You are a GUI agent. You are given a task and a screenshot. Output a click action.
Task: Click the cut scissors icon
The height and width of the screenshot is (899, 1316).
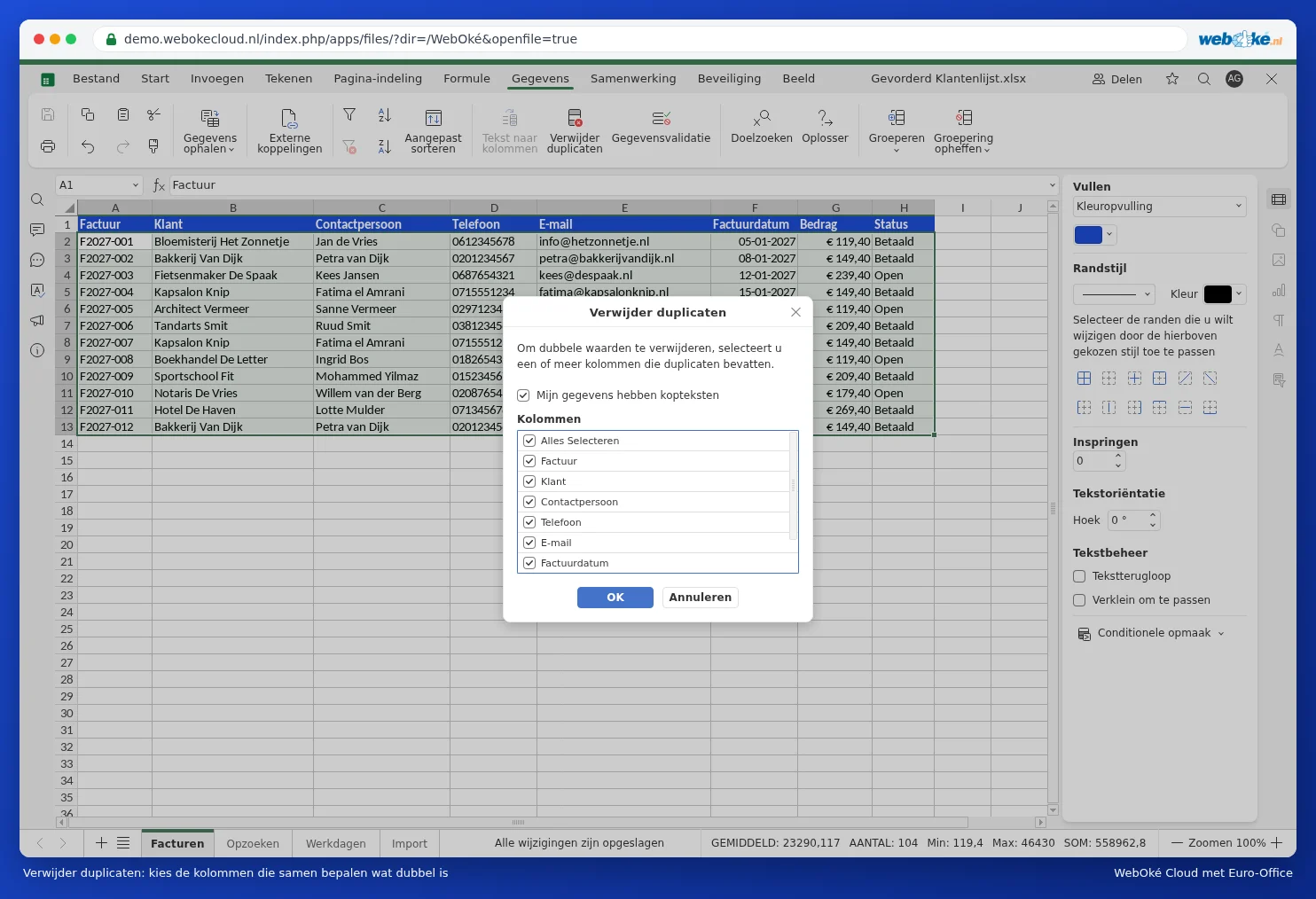(x=153, y=114)
